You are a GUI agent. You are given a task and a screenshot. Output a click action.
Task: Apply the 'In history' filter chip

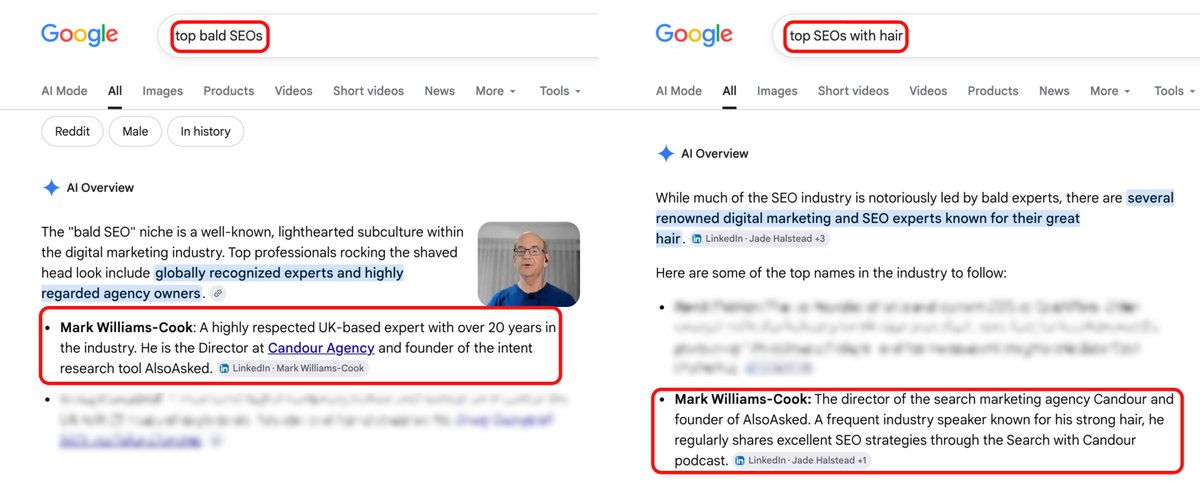(205, 131)
